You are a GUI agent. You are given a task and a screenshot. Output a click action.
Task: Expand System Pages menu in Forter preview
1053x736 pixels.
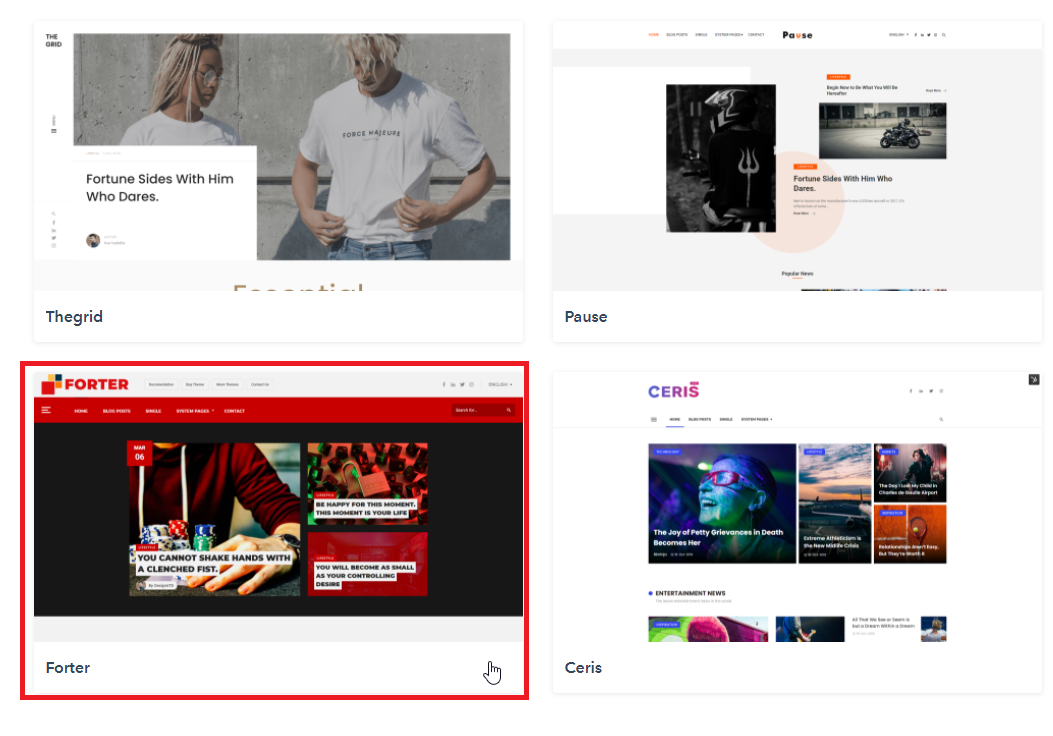195,410
